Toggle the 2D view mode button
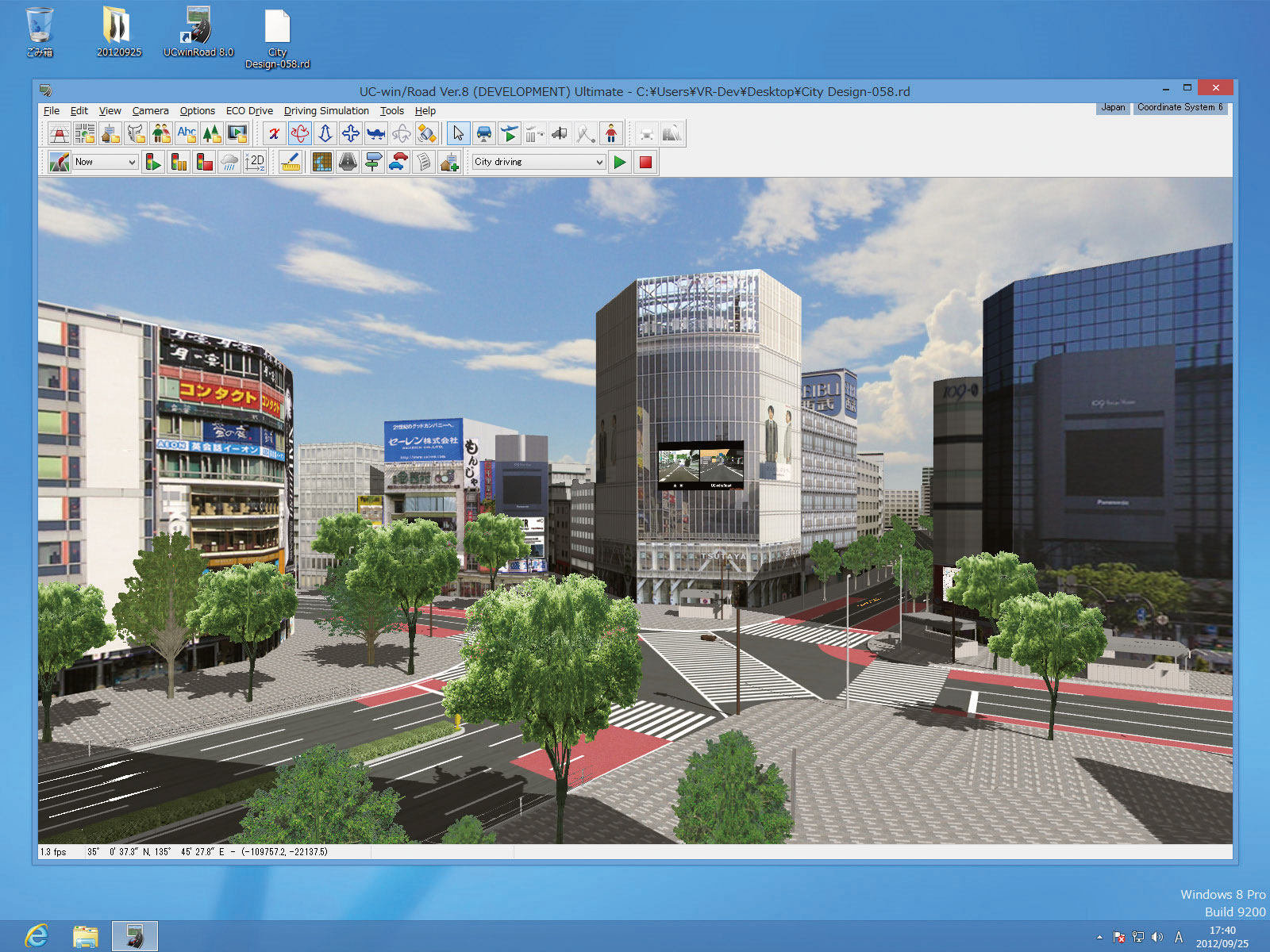The height and width of the screenshot is (952, 1270). (x=255, y=162)
